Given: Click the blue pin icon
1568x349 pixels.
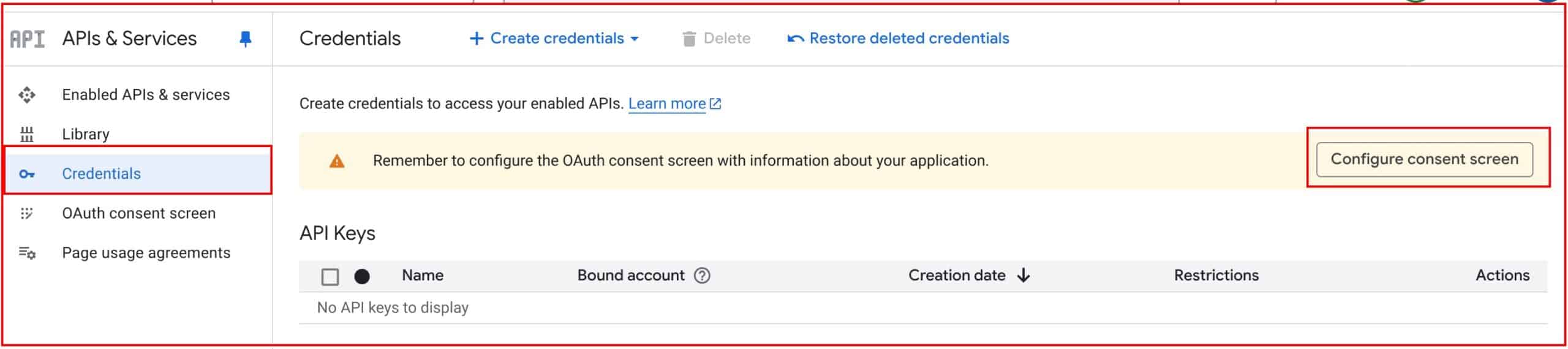Looking at the screenshot, I should pos(245,39).
